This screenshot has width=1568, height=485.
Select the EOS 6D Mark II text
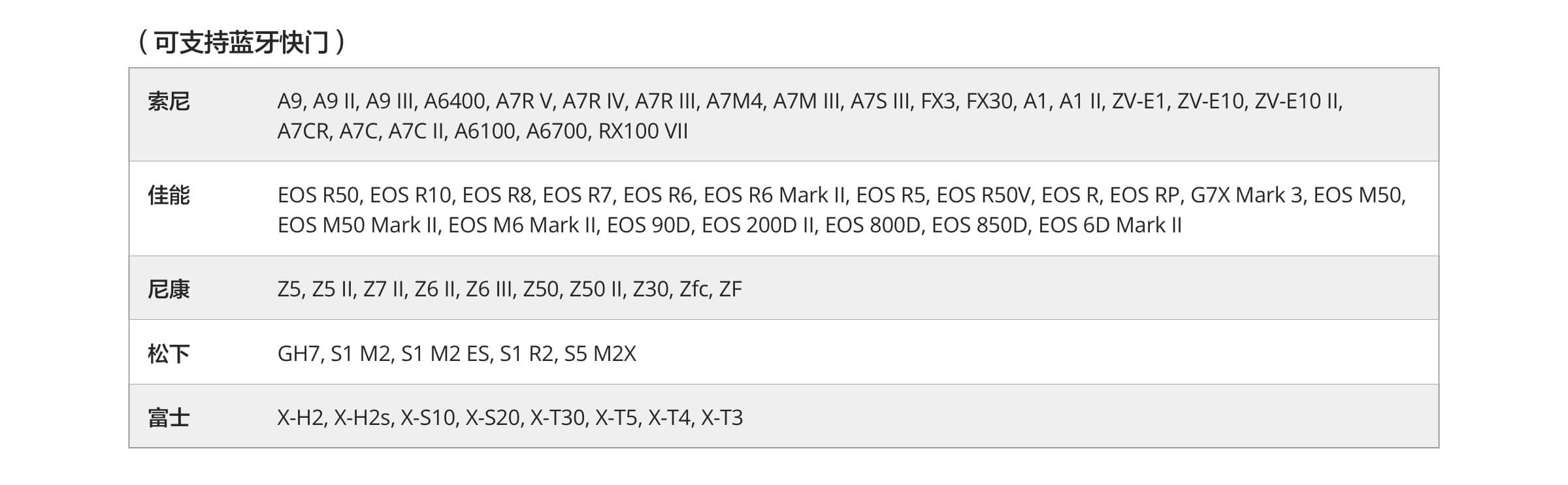coord(1110,225)
